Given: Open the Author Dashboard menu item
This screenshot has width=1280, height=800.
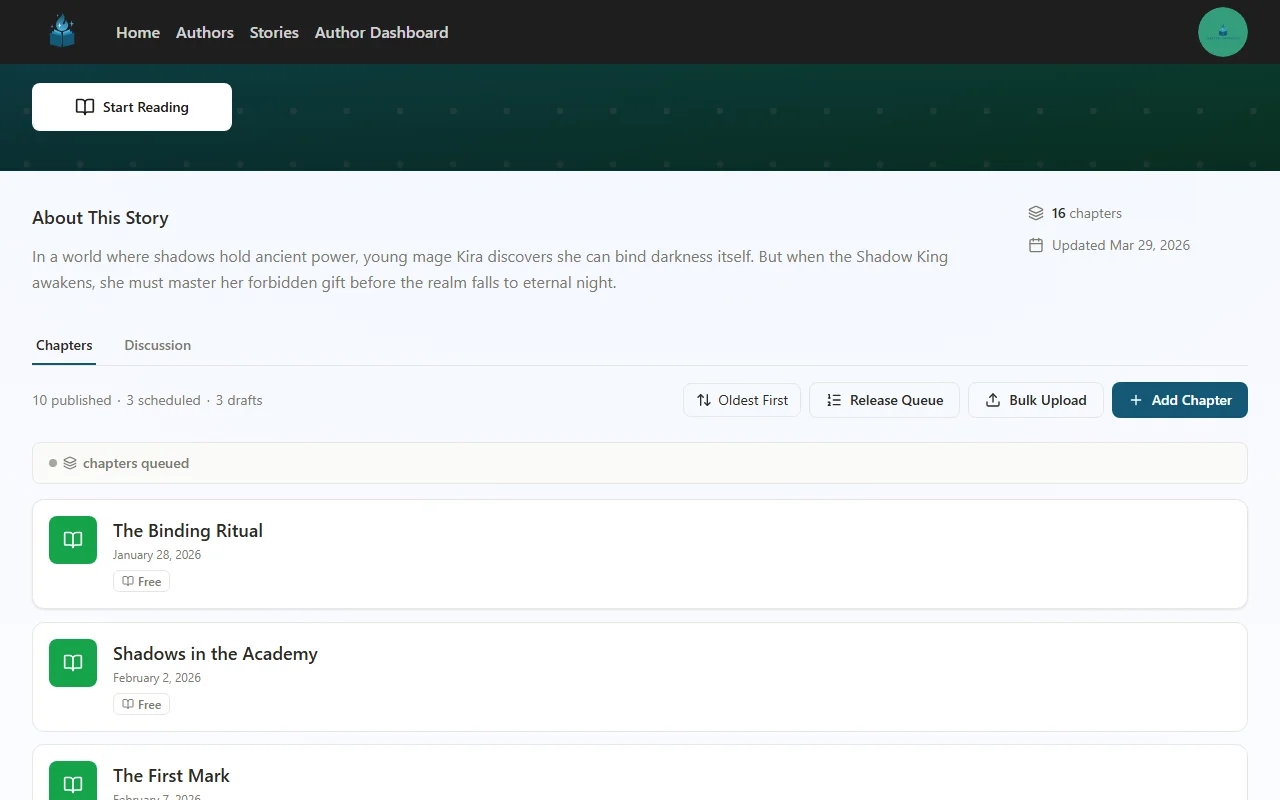Looking at the screenshot, I should [x=381, y=32].
